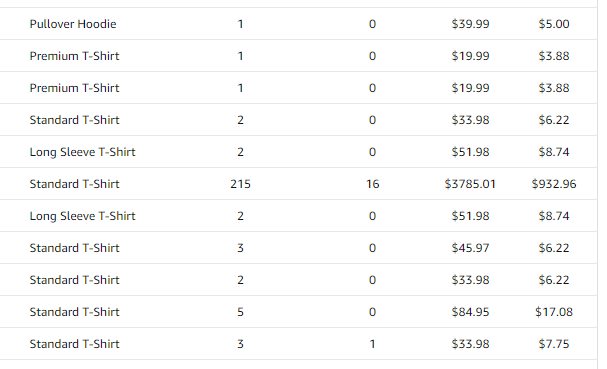Select the Standard T-Shirt row with 215 sold
The width and height of the screenshot is (607, 369).
[x=298, y=184]
